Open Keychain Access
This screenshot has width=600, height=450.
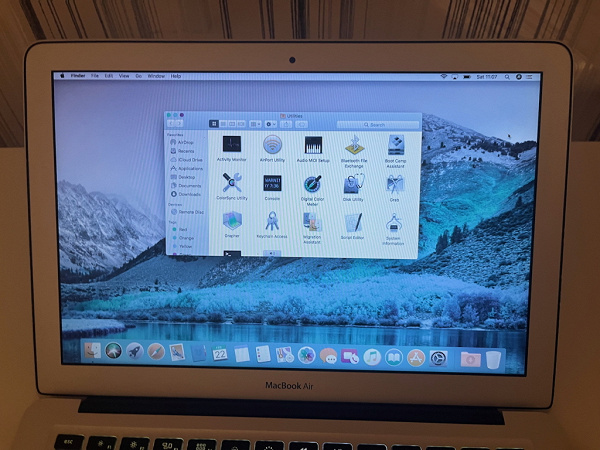(272, 222)
